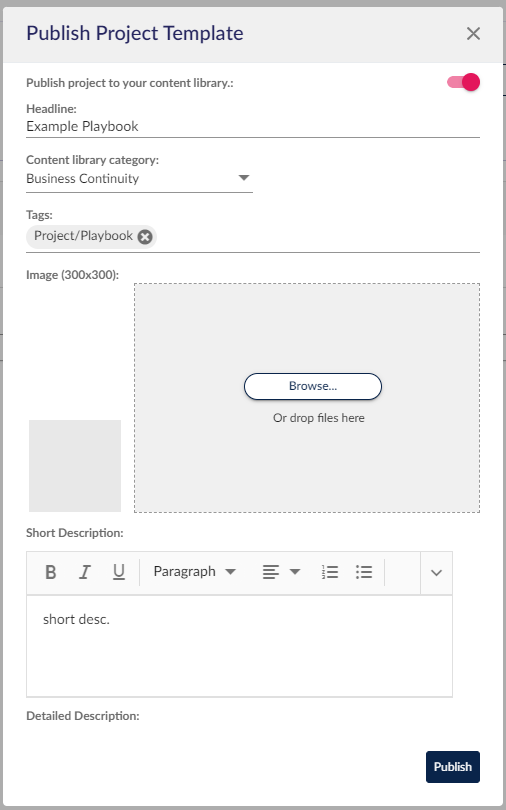Toggle italic text formatting
Screen dimensions: 506x810
point(85,572)
